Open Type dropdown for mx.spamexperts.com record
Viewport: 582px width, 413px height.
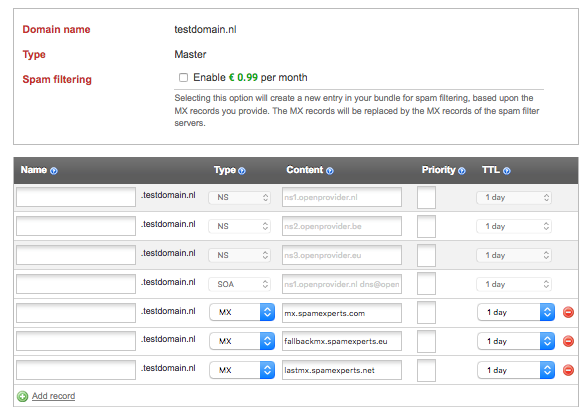click(242, 312)
